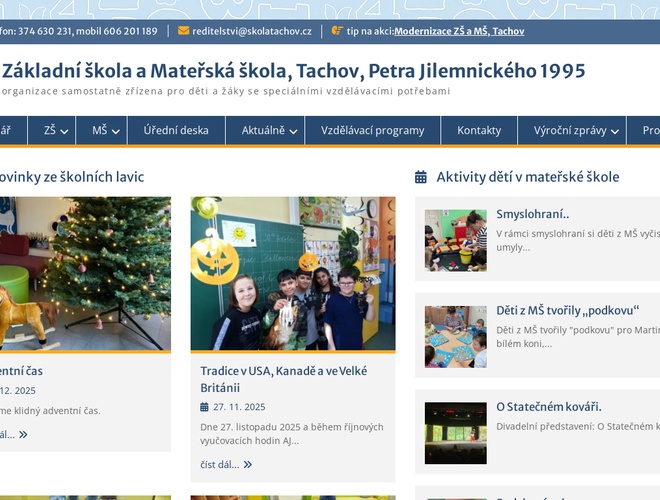Viewport: 660px width, 500px height.
Task: Open article 'Tradice v USA, Kanadě a ve Velké Británii'
Action: click(284, 379)
